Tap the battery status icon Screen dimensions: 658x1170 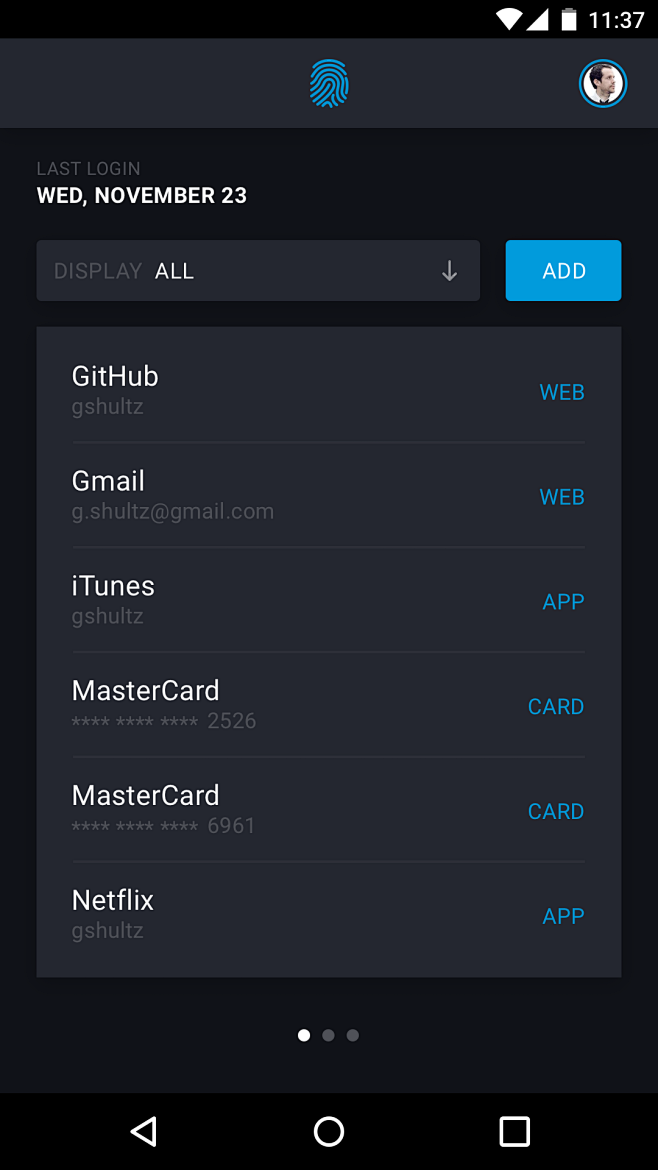coord(569,19)
